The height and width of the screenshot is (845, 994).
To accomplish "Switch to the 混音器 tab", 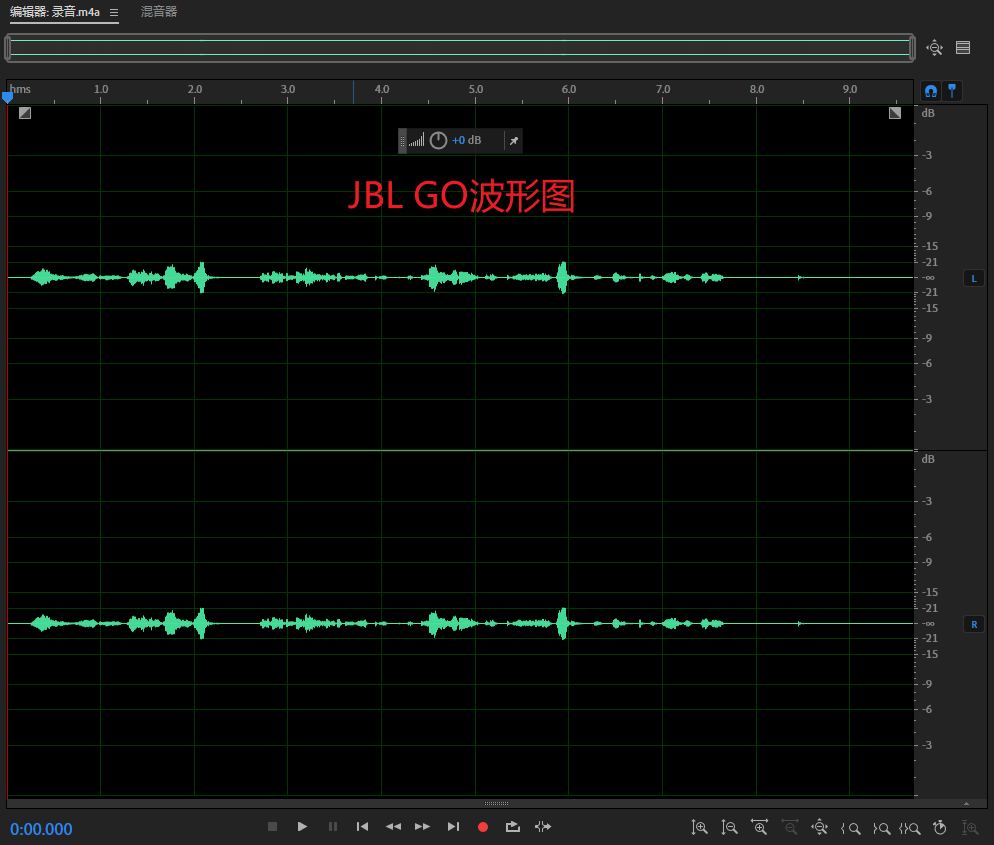I will (x=158, y=12).
